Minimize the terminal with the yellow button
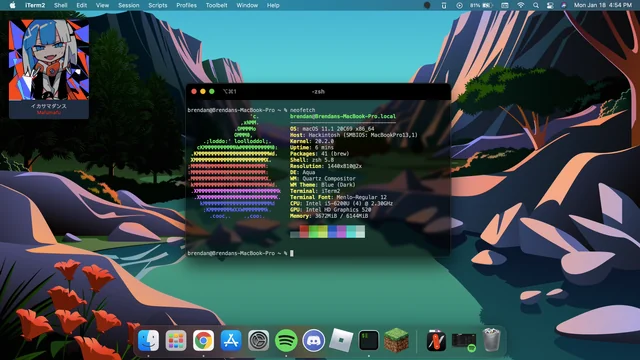640x360 pixels. click(x=203, y=91)
